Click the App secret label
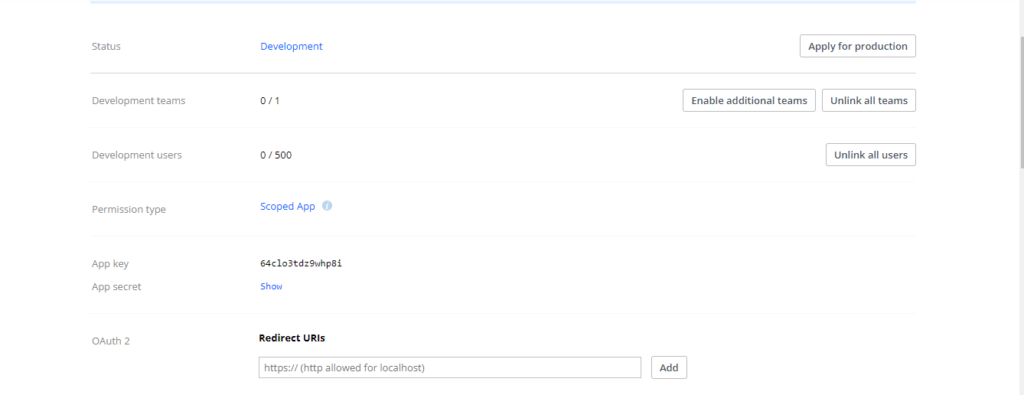This screenshot has width=1024, height=395. (x=116, y=287)
